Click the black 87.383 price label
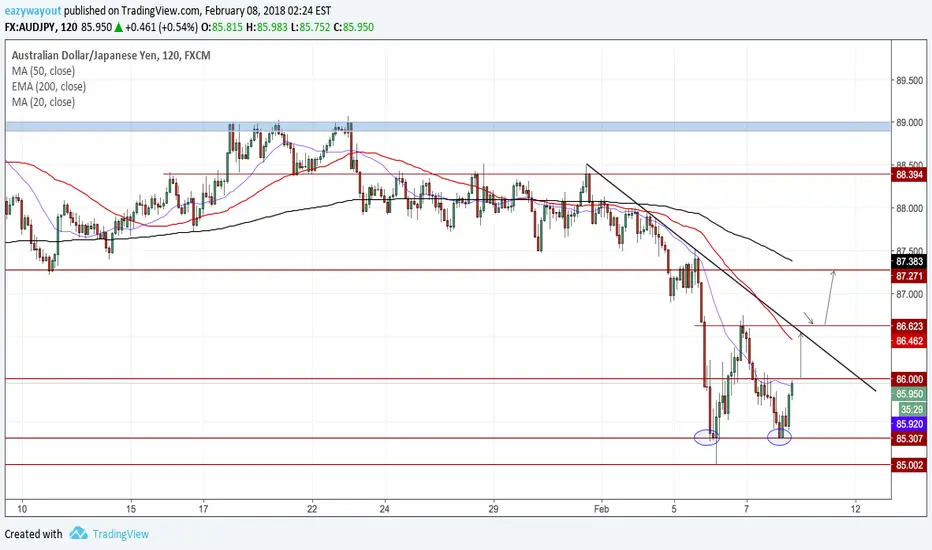This screenshot has height=550, width=932. [909, 262]
